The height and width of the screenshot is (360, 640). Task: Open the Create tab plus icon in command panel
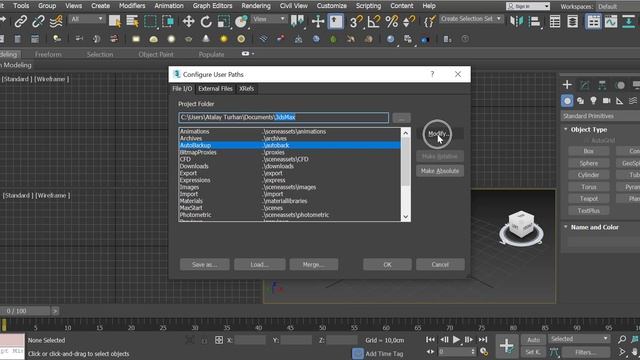[567, 85]
